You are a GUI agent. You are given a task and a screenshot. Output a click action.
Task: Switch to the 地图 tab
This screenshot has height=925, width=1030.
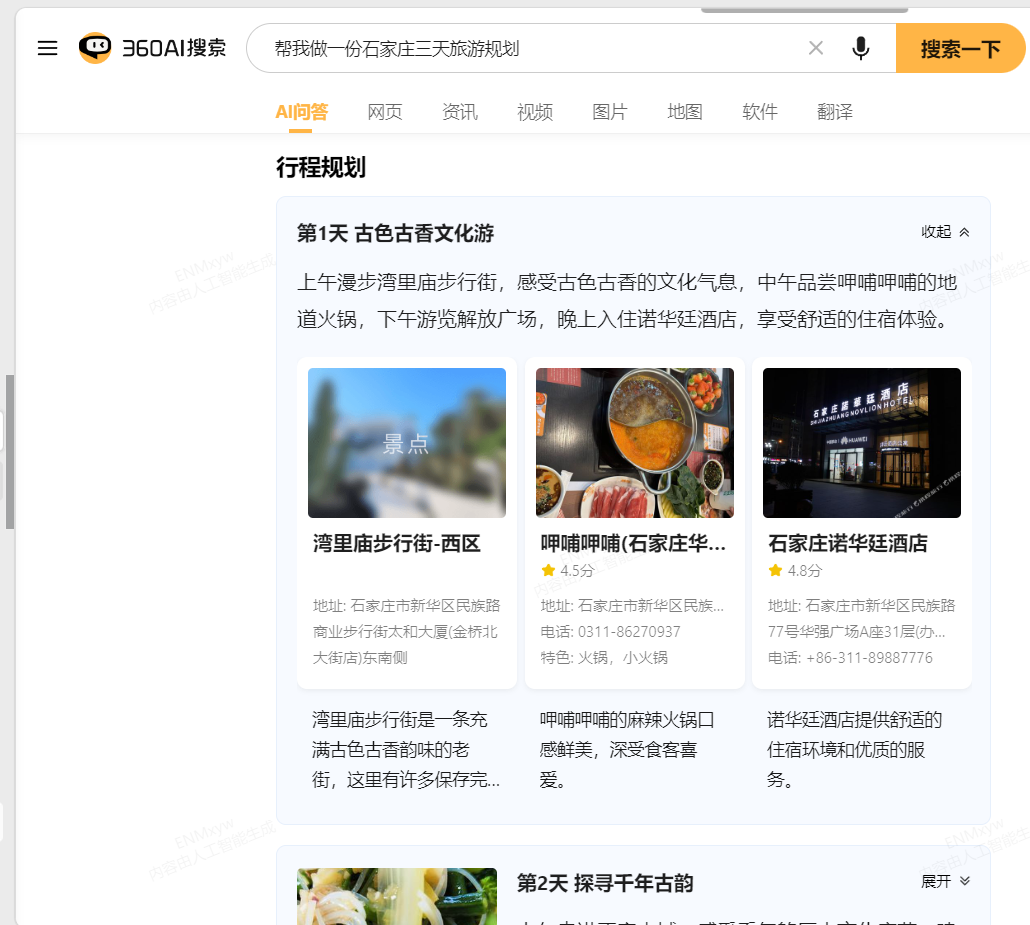click(x=684, y=112)
